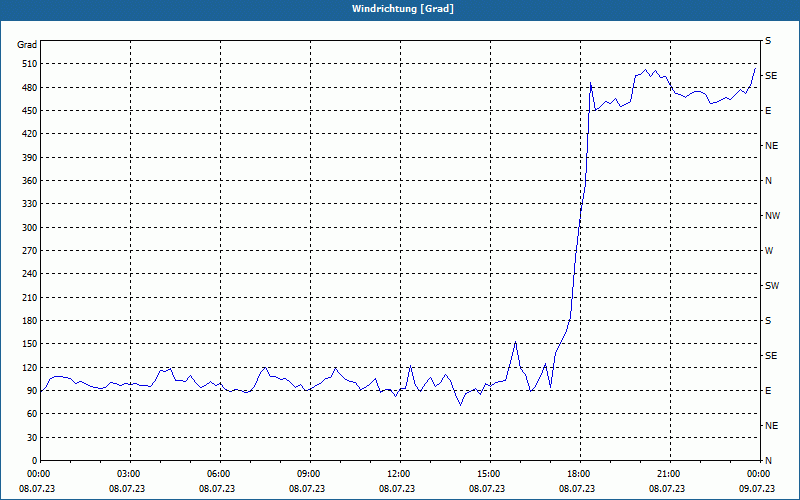800x500 pixels.
Task: Click the '12:00' time label
Action: 401,474
